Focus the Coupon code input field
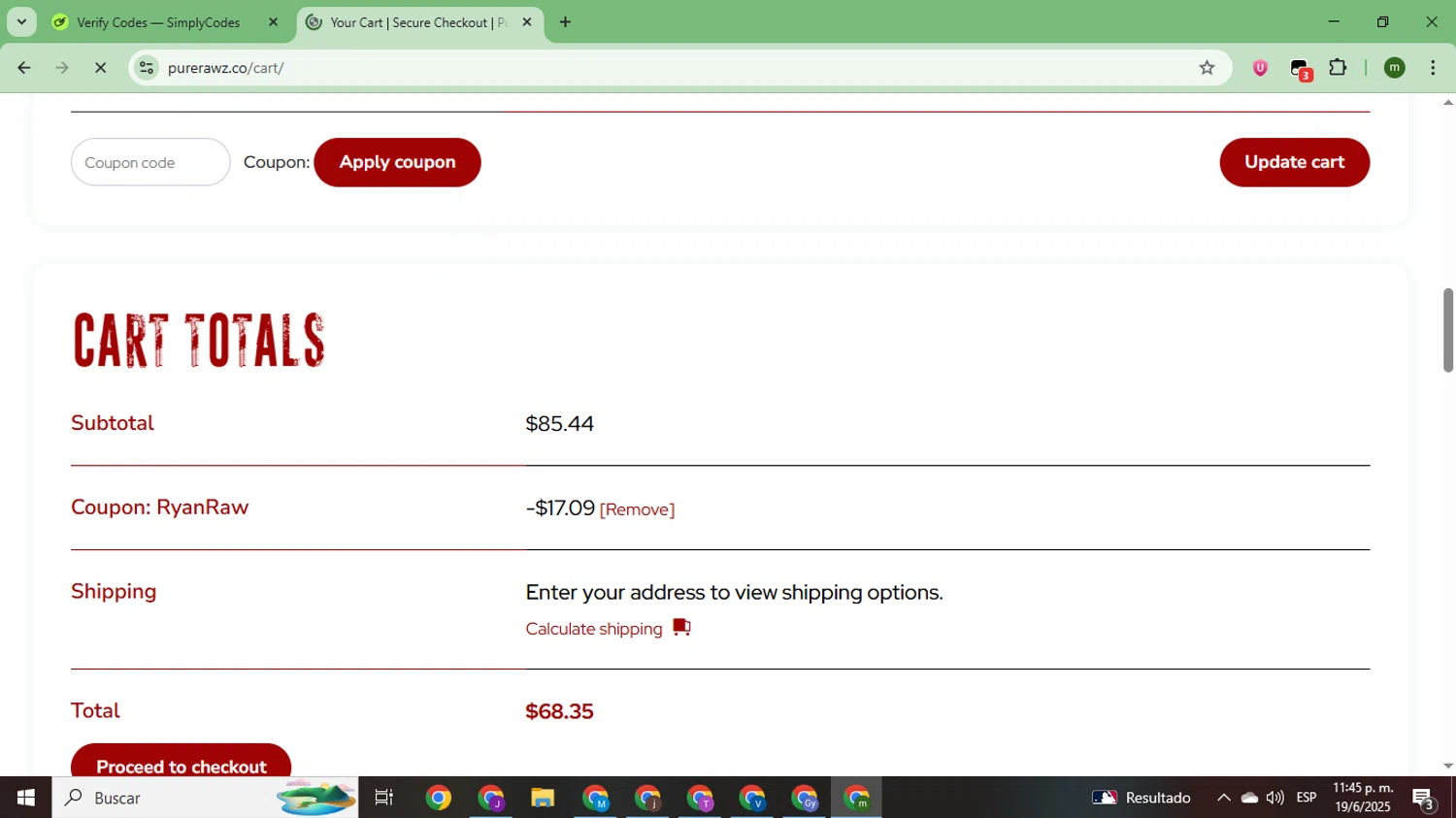The image size is (1456, 818). pos(150,162)
